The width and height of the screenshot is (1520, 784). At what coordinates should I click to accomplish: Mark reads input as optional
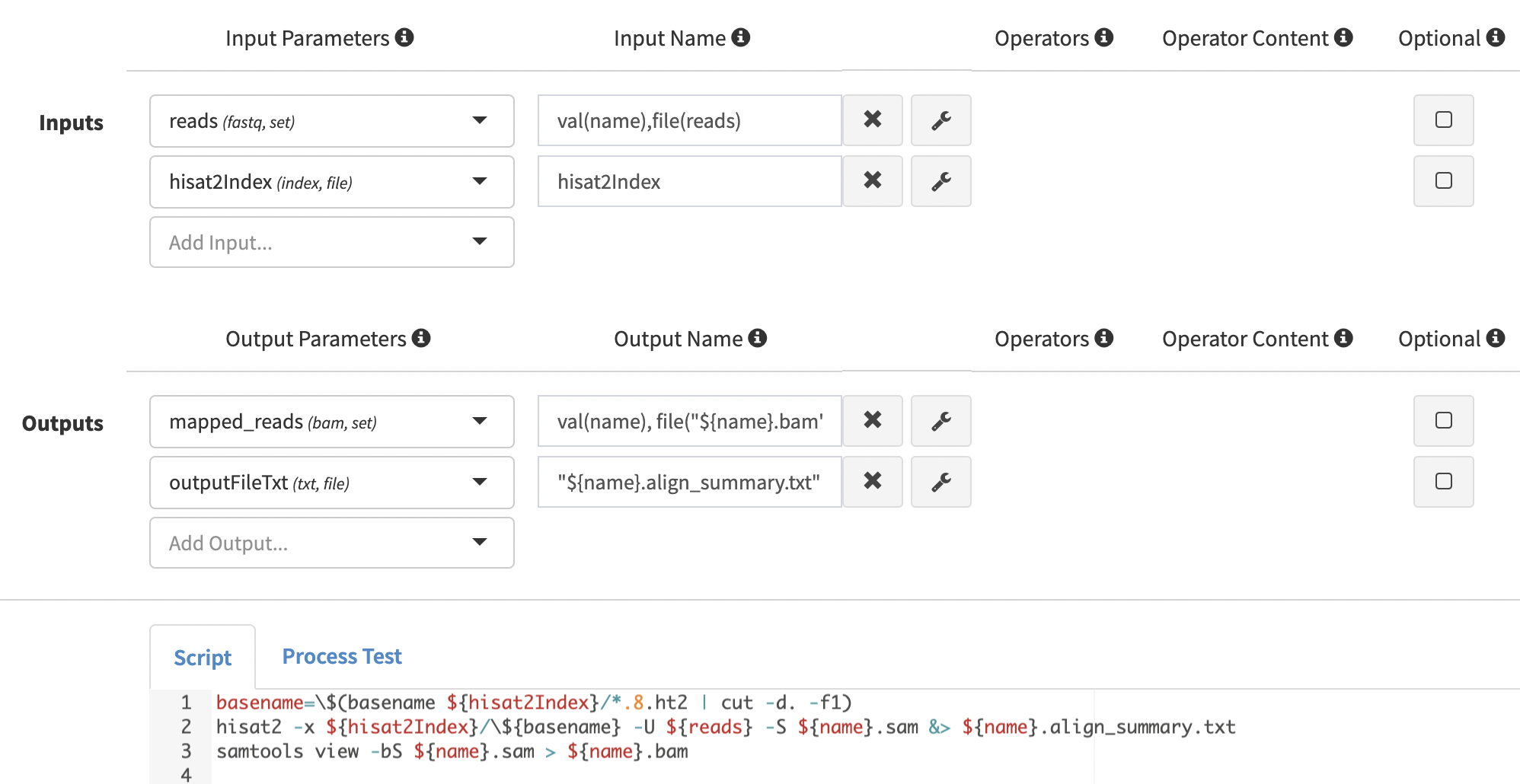(1444, 120)
